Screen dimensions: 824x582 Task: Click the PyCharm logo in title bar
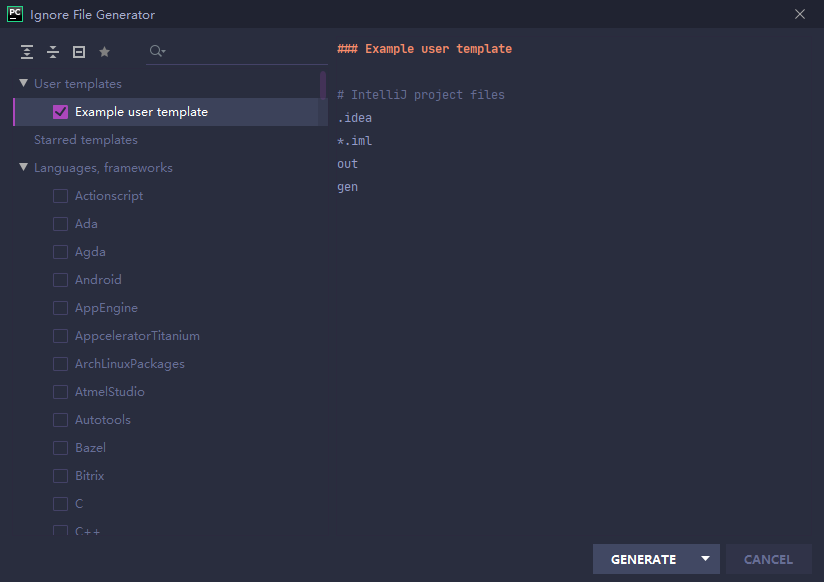[15, 14]
